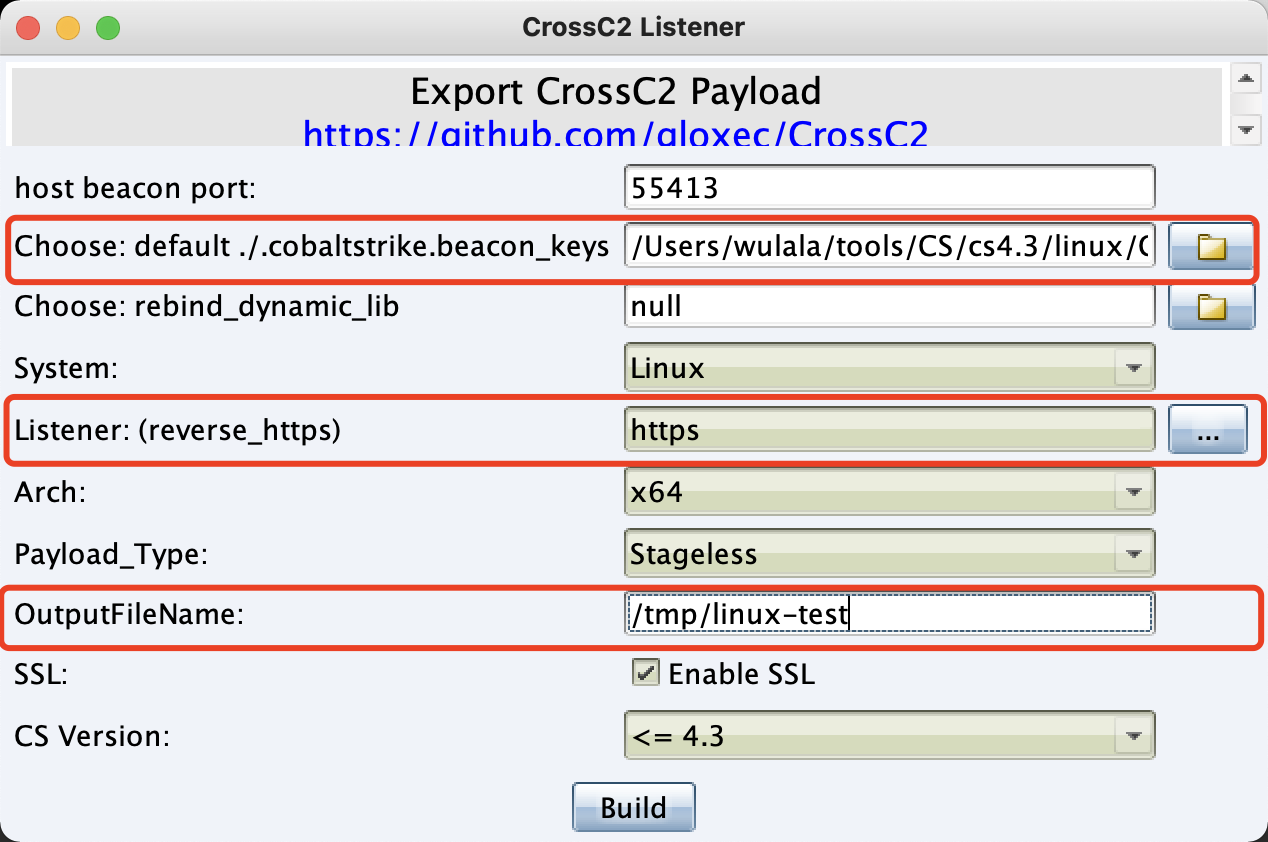
Task: Click the 'Choose: default ./.cobaltstrike.beacon_keys' label
Action: tap(312, 247)
